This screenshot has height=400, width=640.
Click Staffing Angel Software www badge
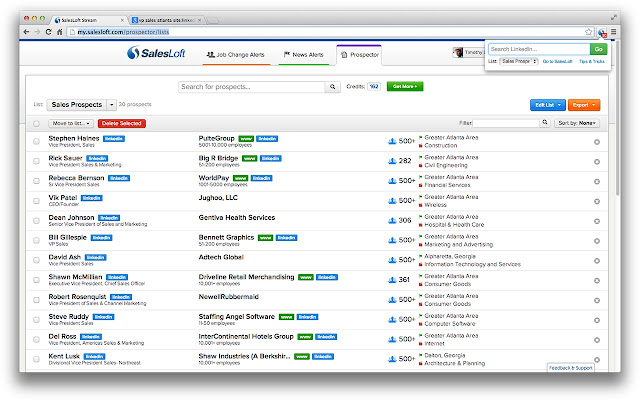(286, 317)
